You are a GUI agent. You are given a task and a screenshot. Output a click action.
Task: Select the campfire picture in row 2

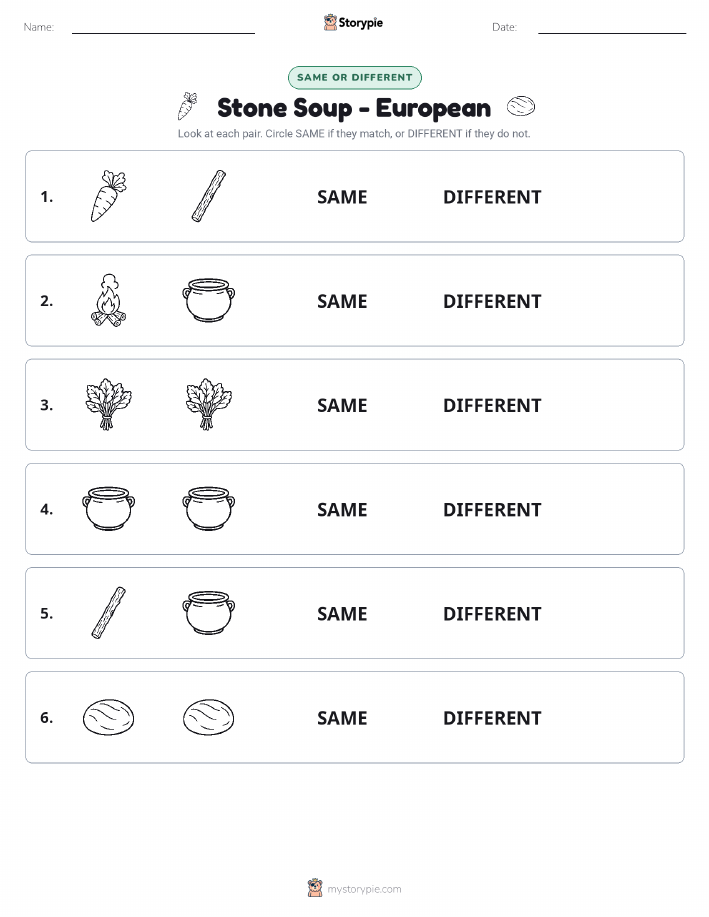pyautogui.click(x=108, y=300)
